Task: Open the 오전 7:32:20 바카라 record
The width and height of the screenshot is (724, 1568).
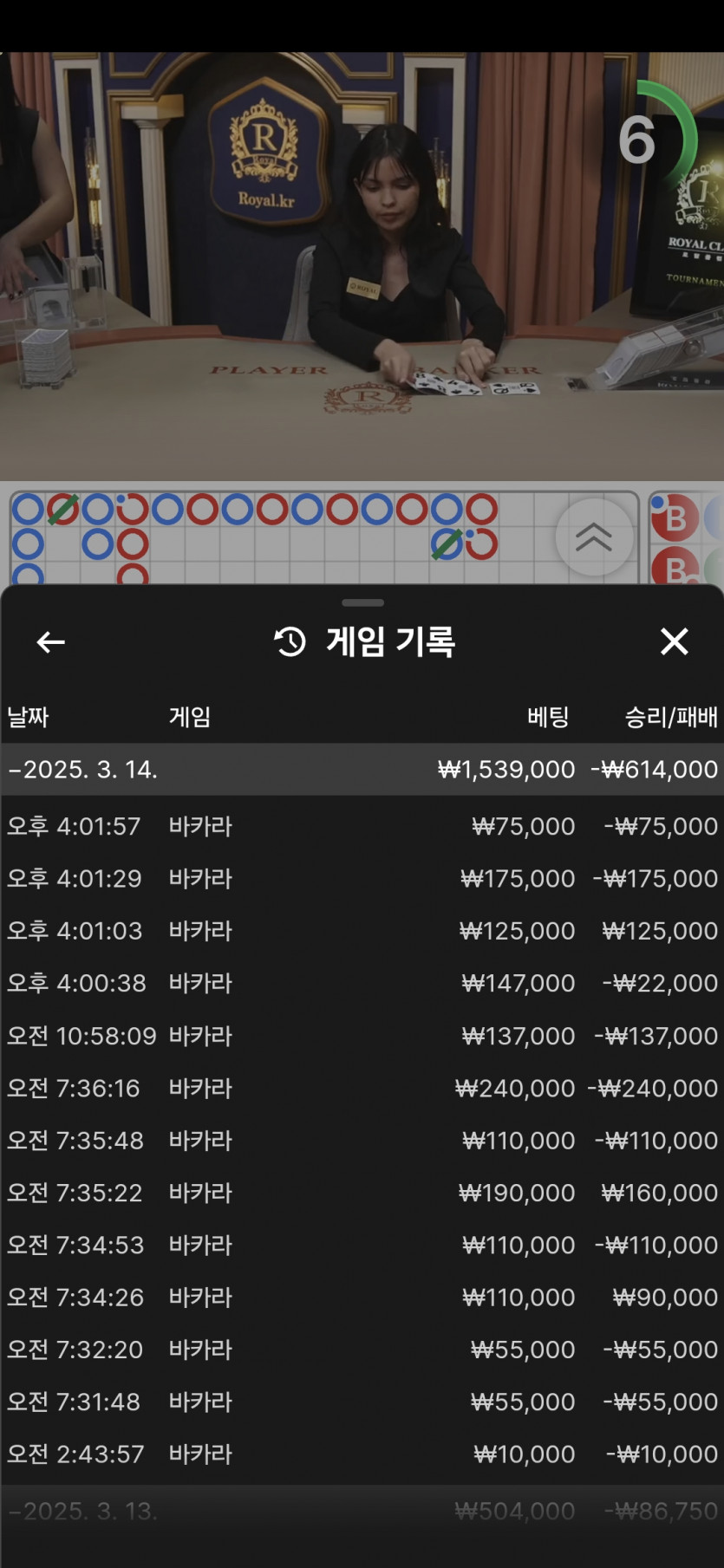Action: (362, 1350)
